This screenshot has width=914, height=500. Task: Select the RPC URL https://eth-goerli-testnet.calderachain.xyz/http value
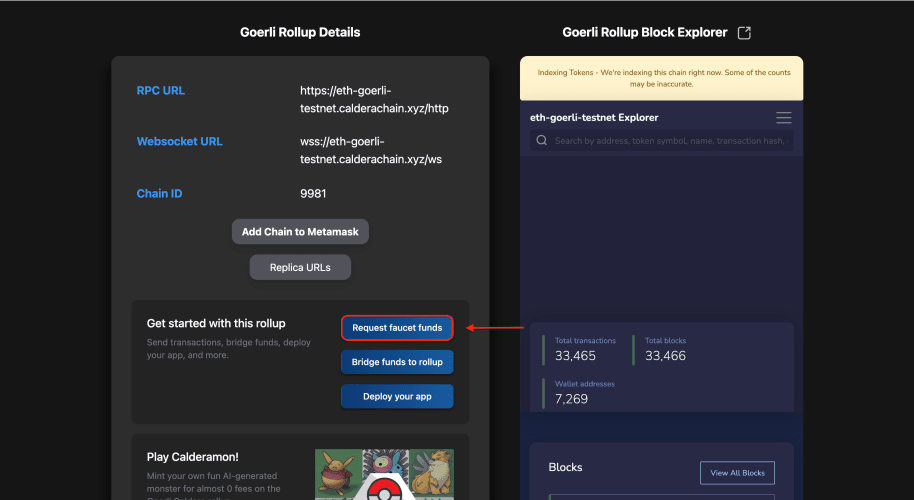point(374,100)
